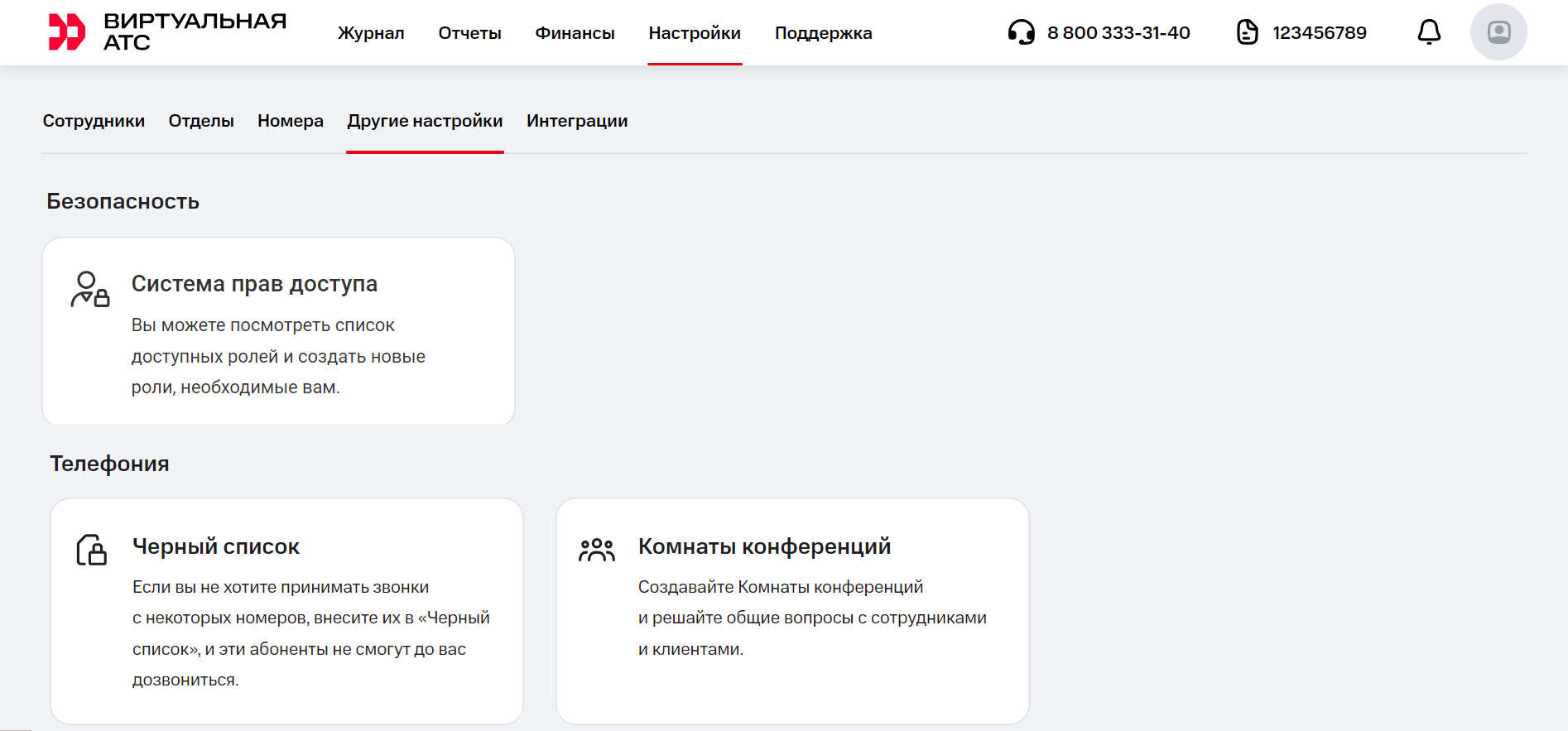This screenshot has height=731, width=1568.
Task: Click the account document icon
Action: tap(1247, 32)
